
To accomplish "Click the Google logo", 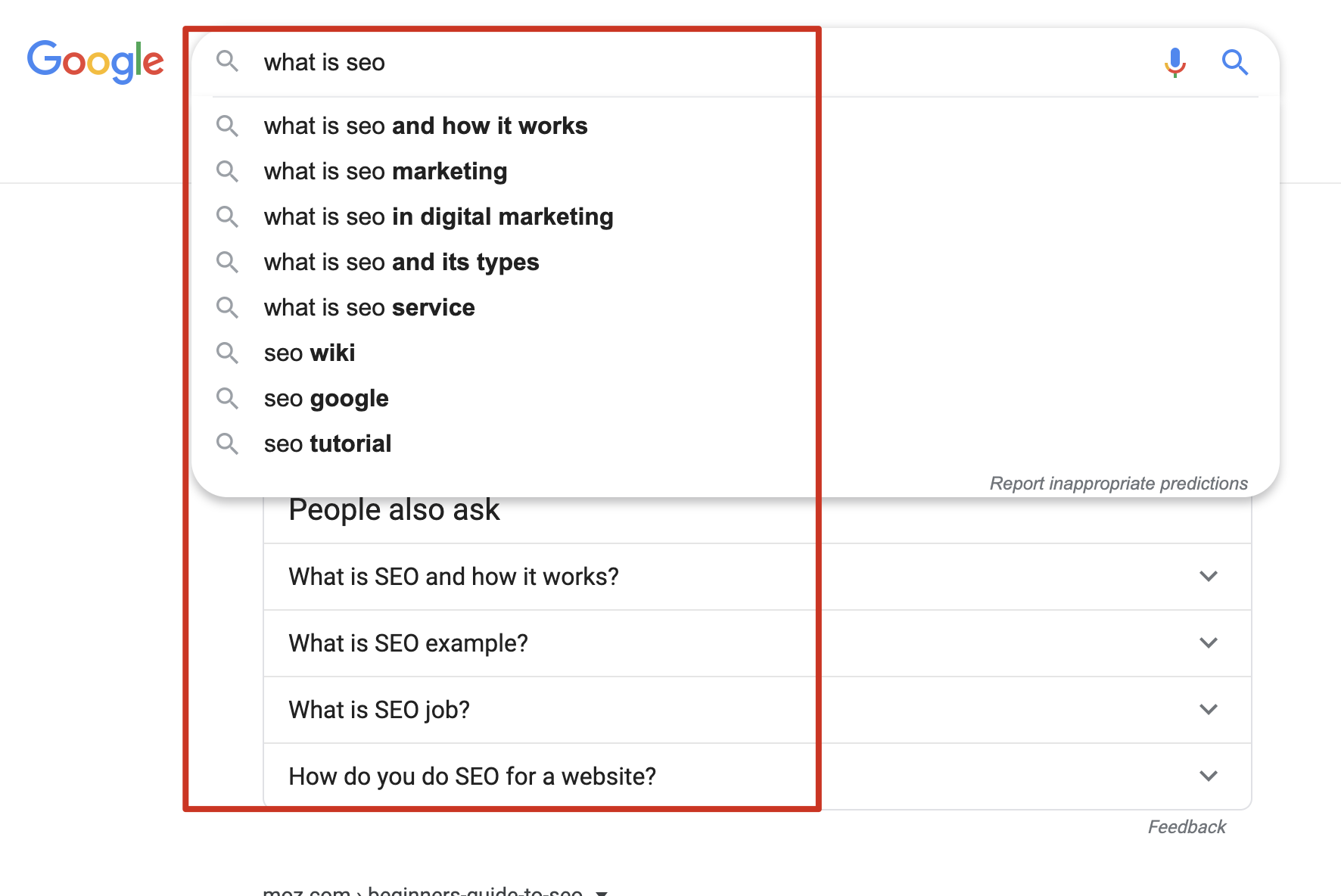I will pyautogui.click(x=95, y=61).
